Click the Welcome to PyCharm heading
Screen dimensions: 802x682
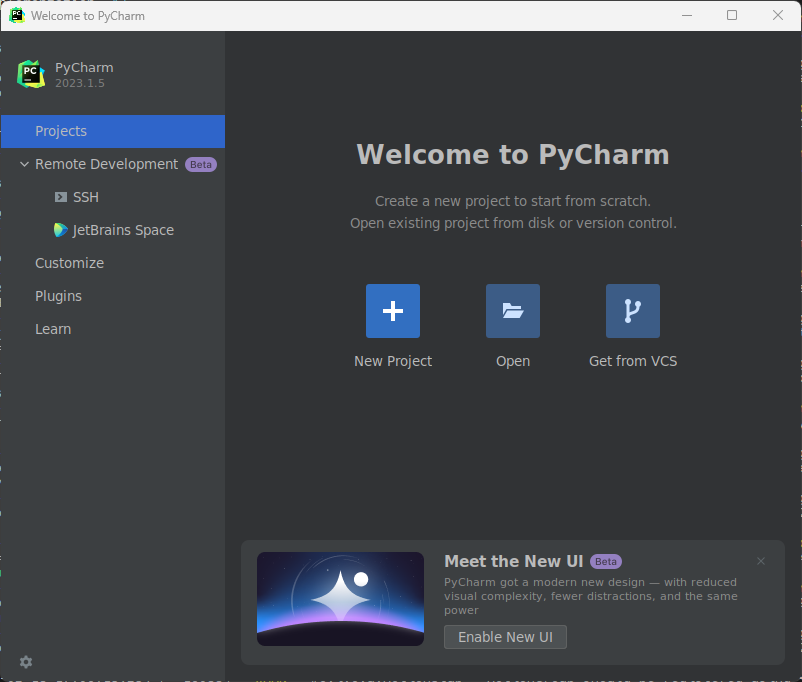tap(513, 155)
